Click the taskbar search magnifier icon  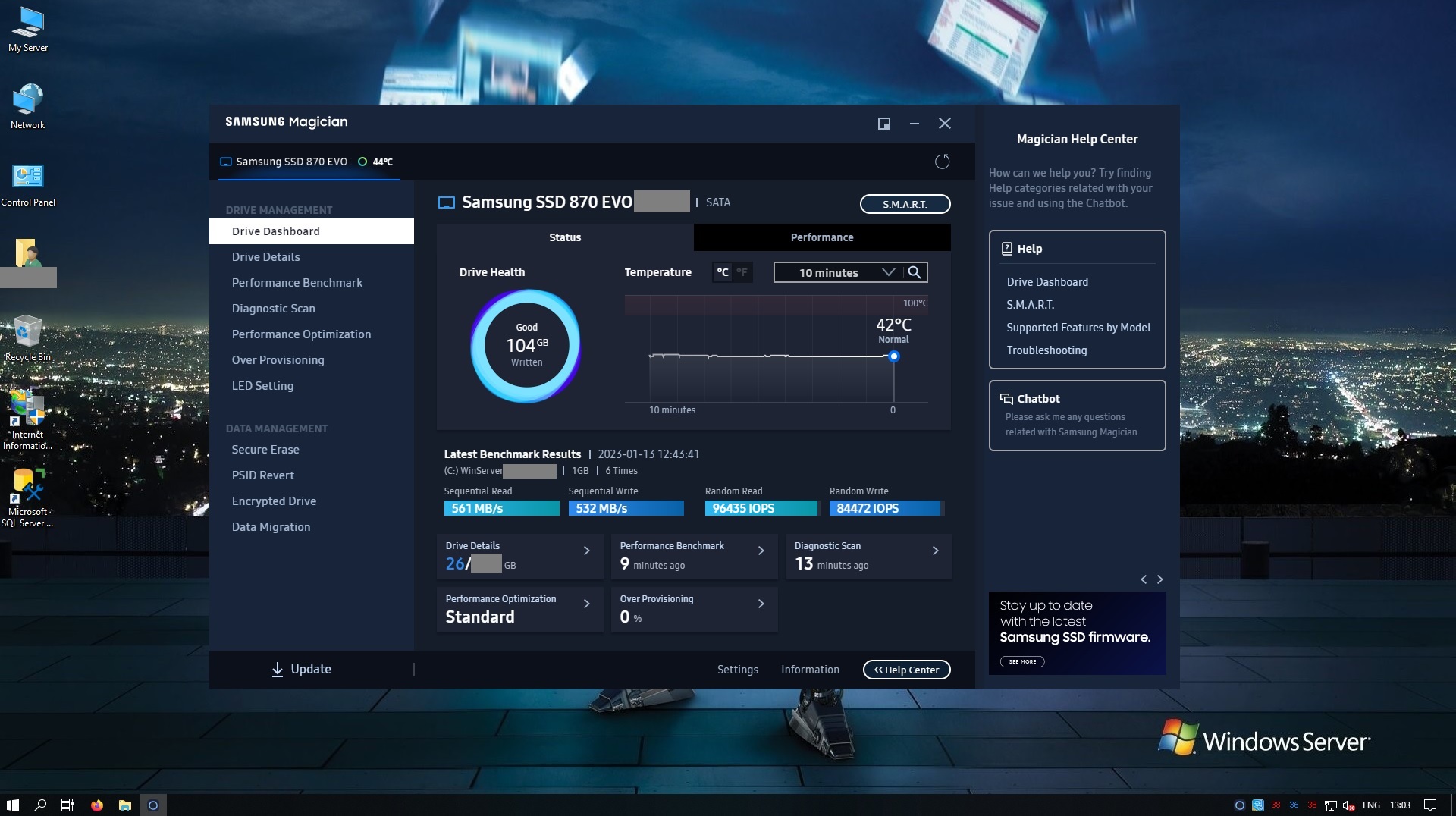(40, 805)
